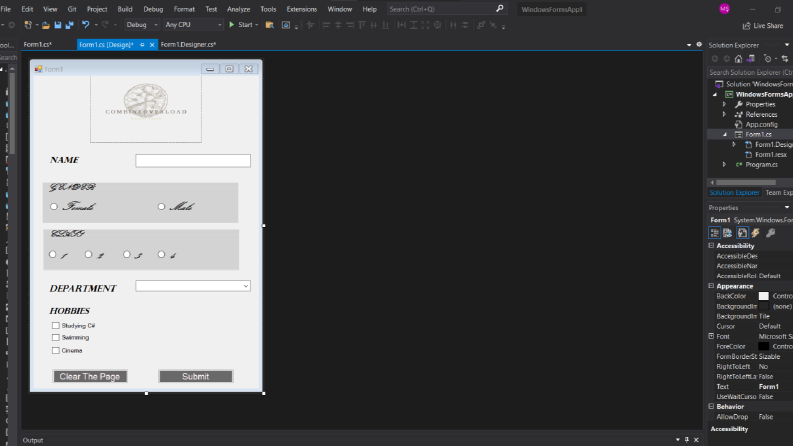
Task: Check the Swimming checkbox
Action: (x=56, y=337)
